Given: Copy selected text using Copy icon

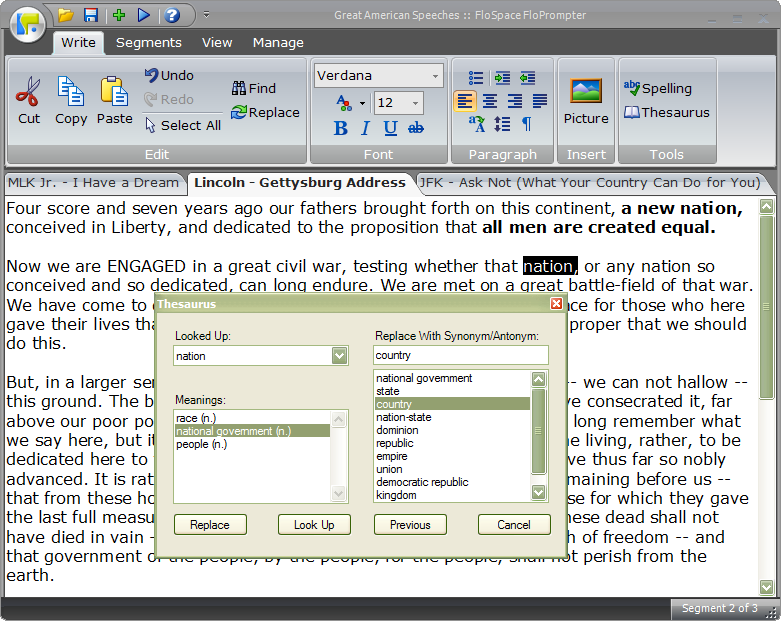Looking at the screenshot, I should coord(71,100).
